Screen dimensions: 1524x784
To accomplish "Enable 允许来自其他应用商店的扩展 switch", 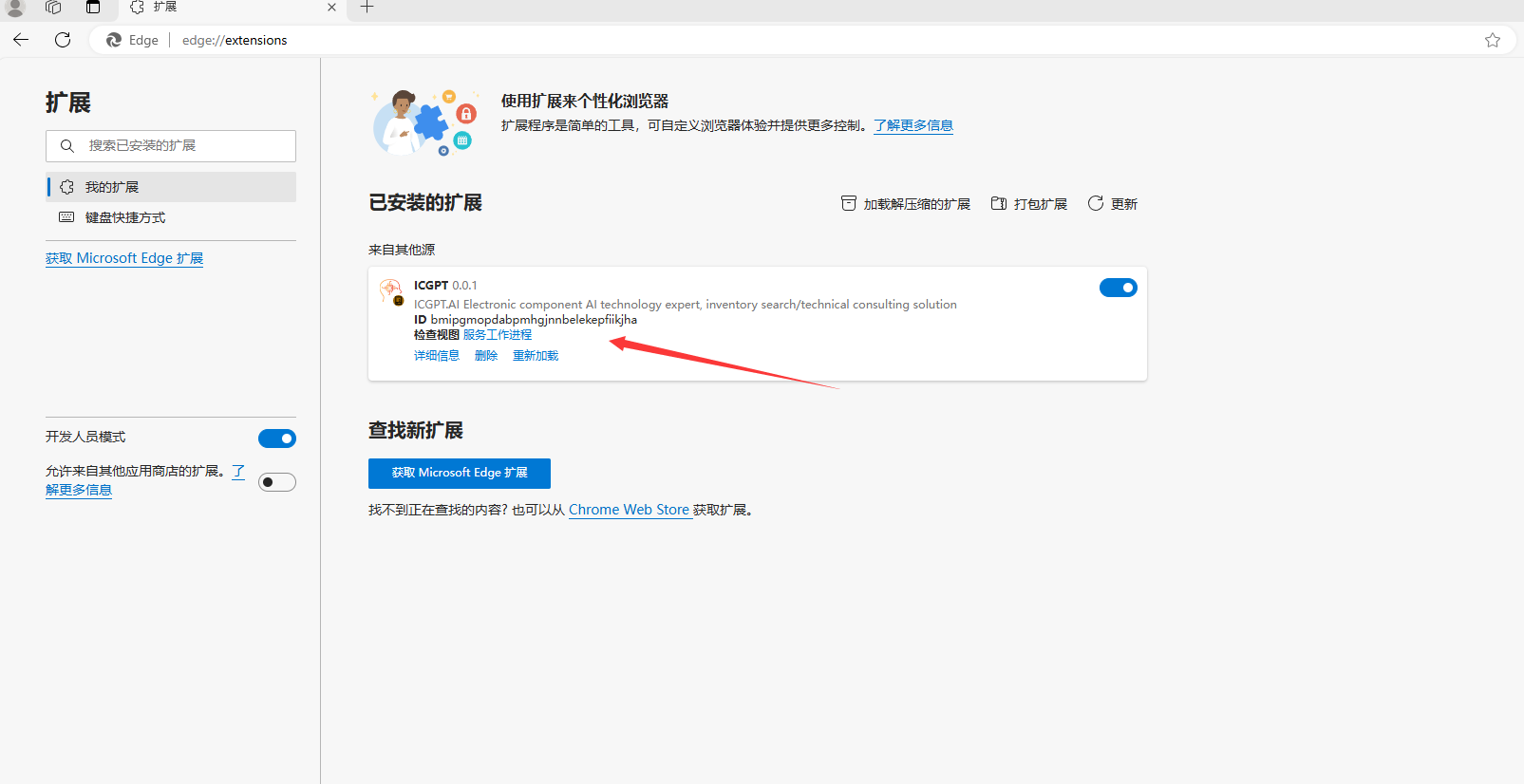I will click(x=277, y=482).
